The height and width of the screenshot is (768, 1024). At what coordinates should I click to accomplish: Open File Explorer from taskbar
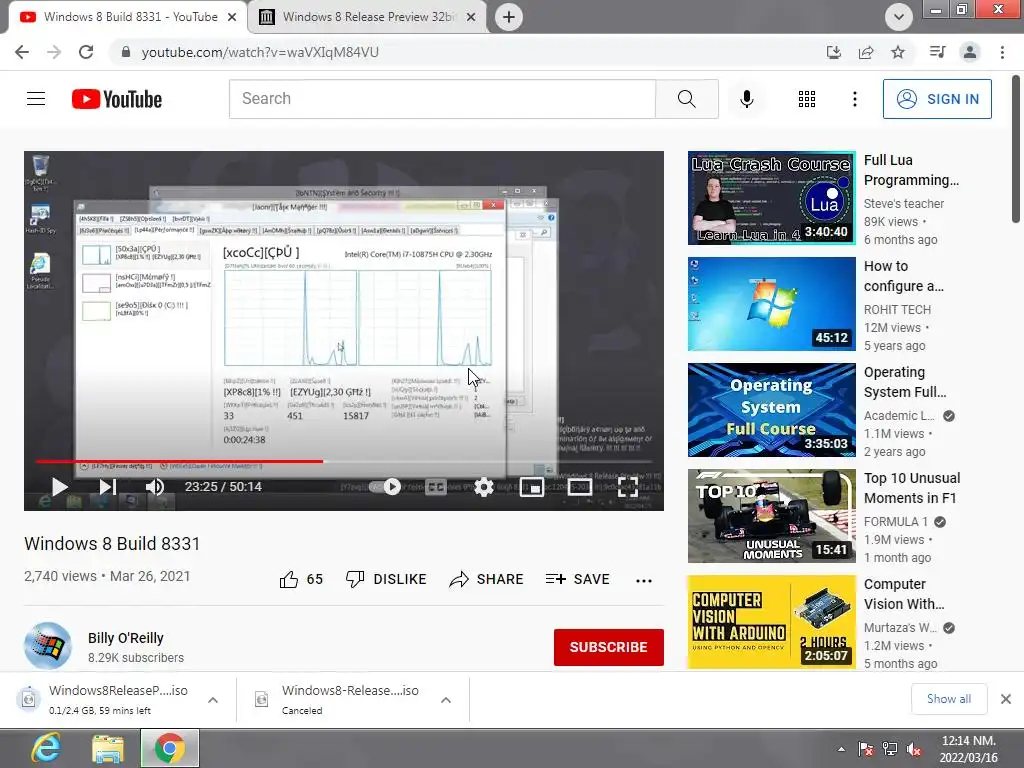(x=108, y=748)
